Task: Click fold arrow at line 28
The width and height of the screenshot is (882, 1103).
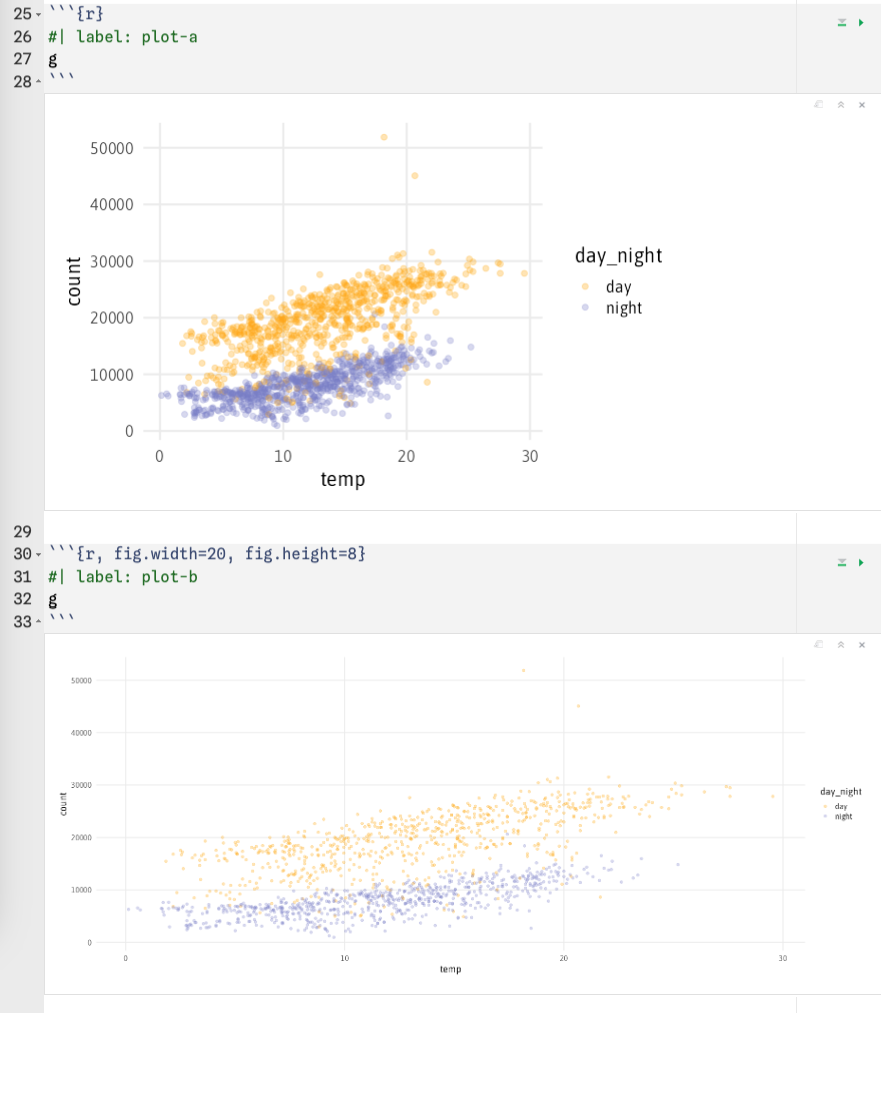Action: (38, 83)
